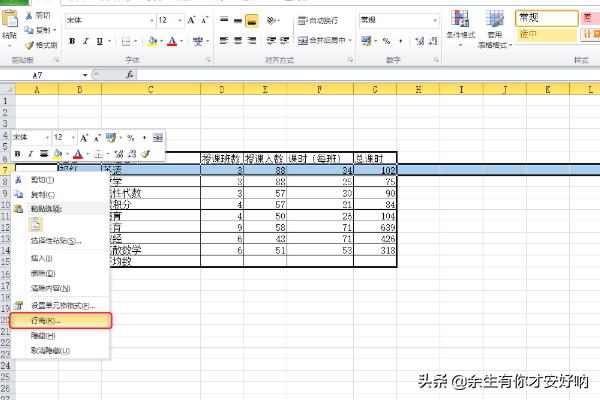Choose 选择性粘贴(S)... from the context menu
Viewport: 600px width, 400px height.
(60, 241)
